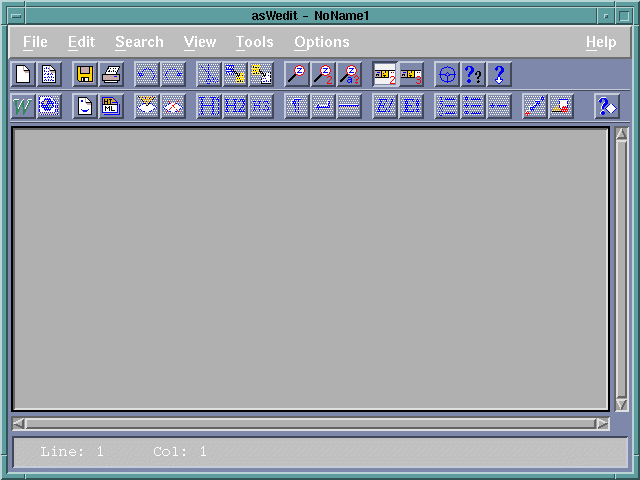Expand the View menu

pyautogui.click(x=200, y=42)
